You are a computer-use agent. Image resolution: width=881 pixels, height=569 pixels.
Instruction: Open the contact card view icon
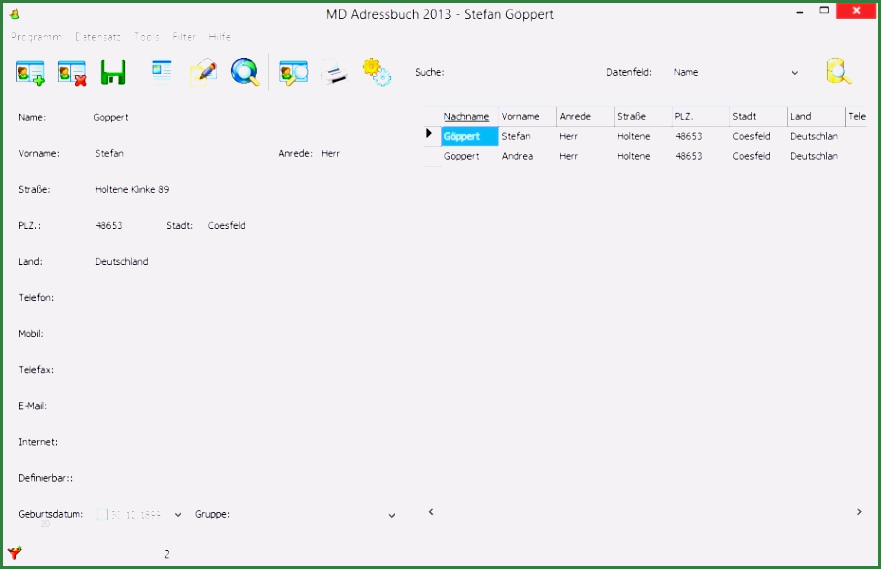pos(162,71)
